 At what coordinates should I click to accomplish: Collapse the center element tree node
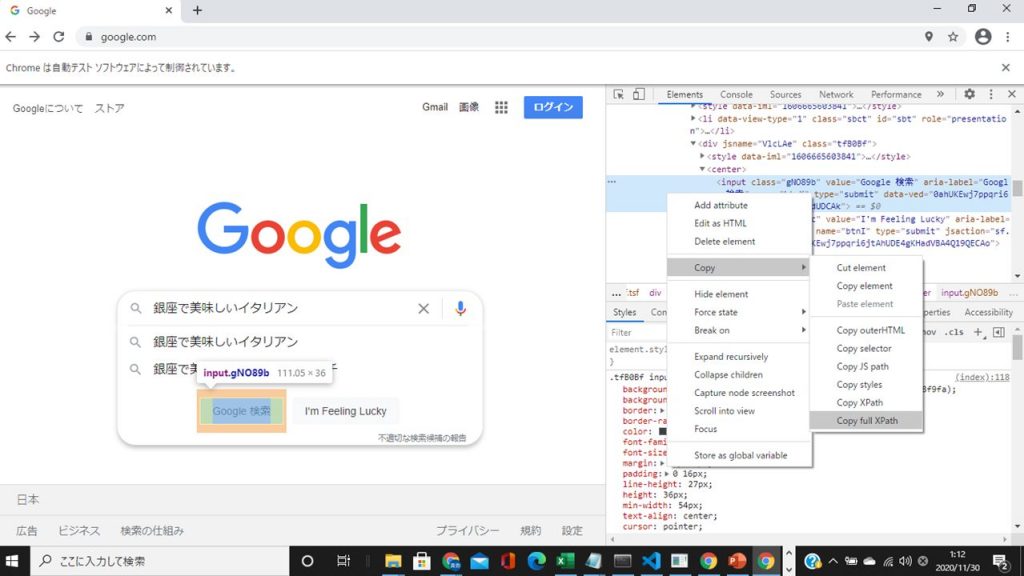702,169
